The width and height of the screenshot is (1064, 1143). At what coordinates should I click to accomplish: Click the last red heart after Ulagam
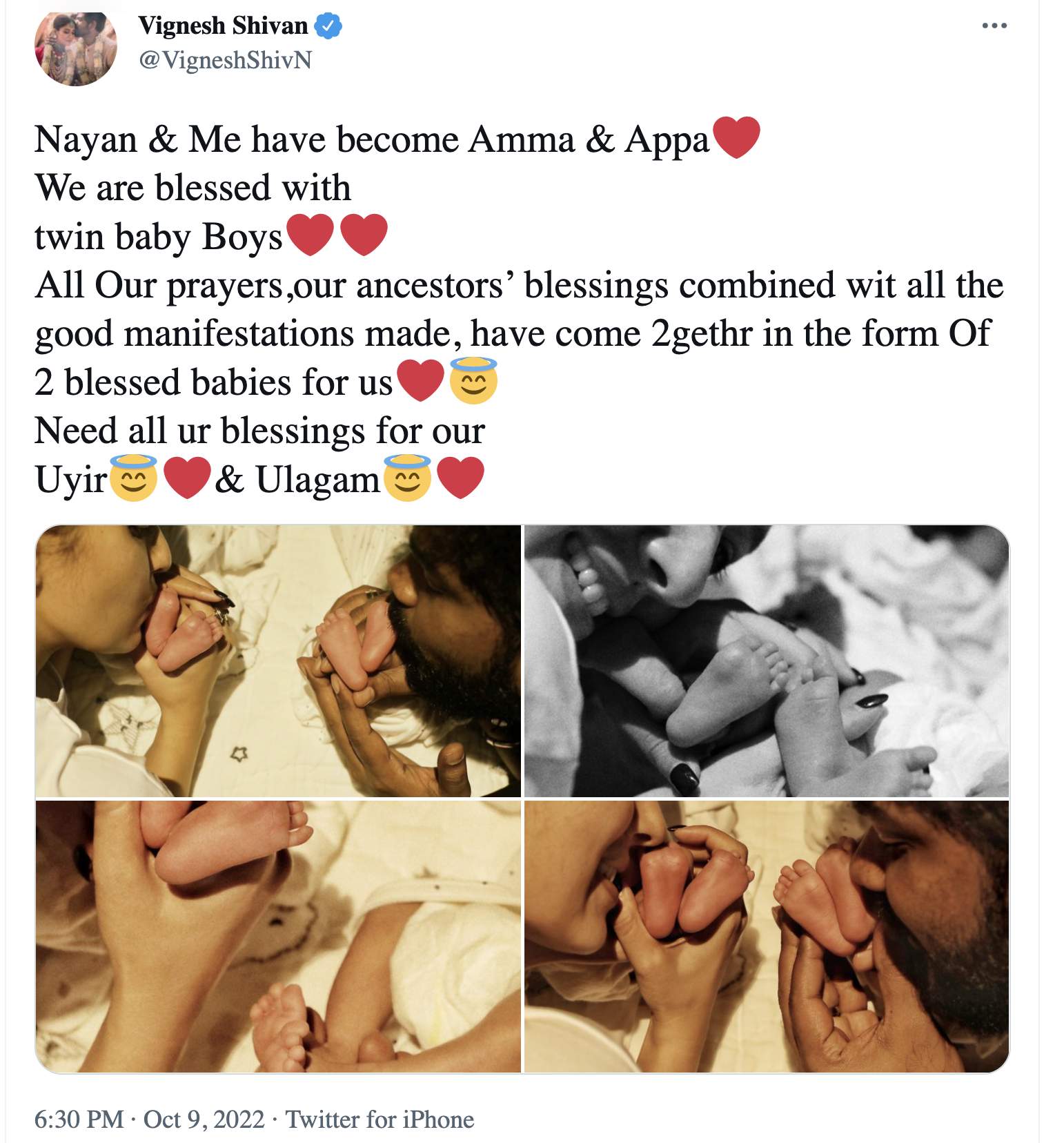461,478
